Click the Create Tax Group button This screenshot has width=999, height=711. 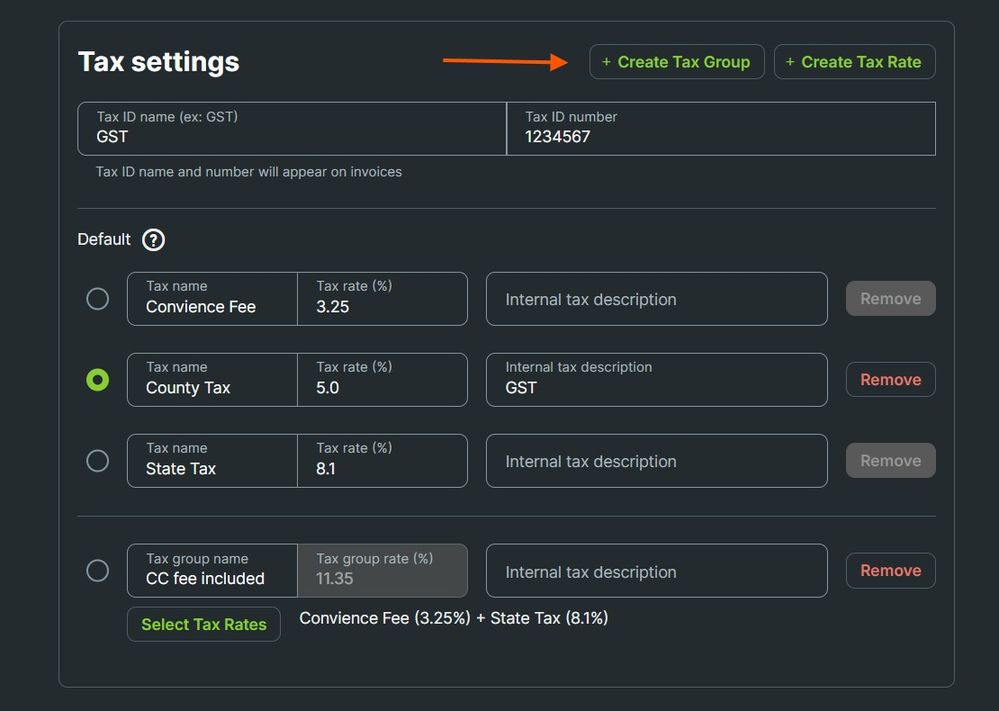[x=677, y=62]
